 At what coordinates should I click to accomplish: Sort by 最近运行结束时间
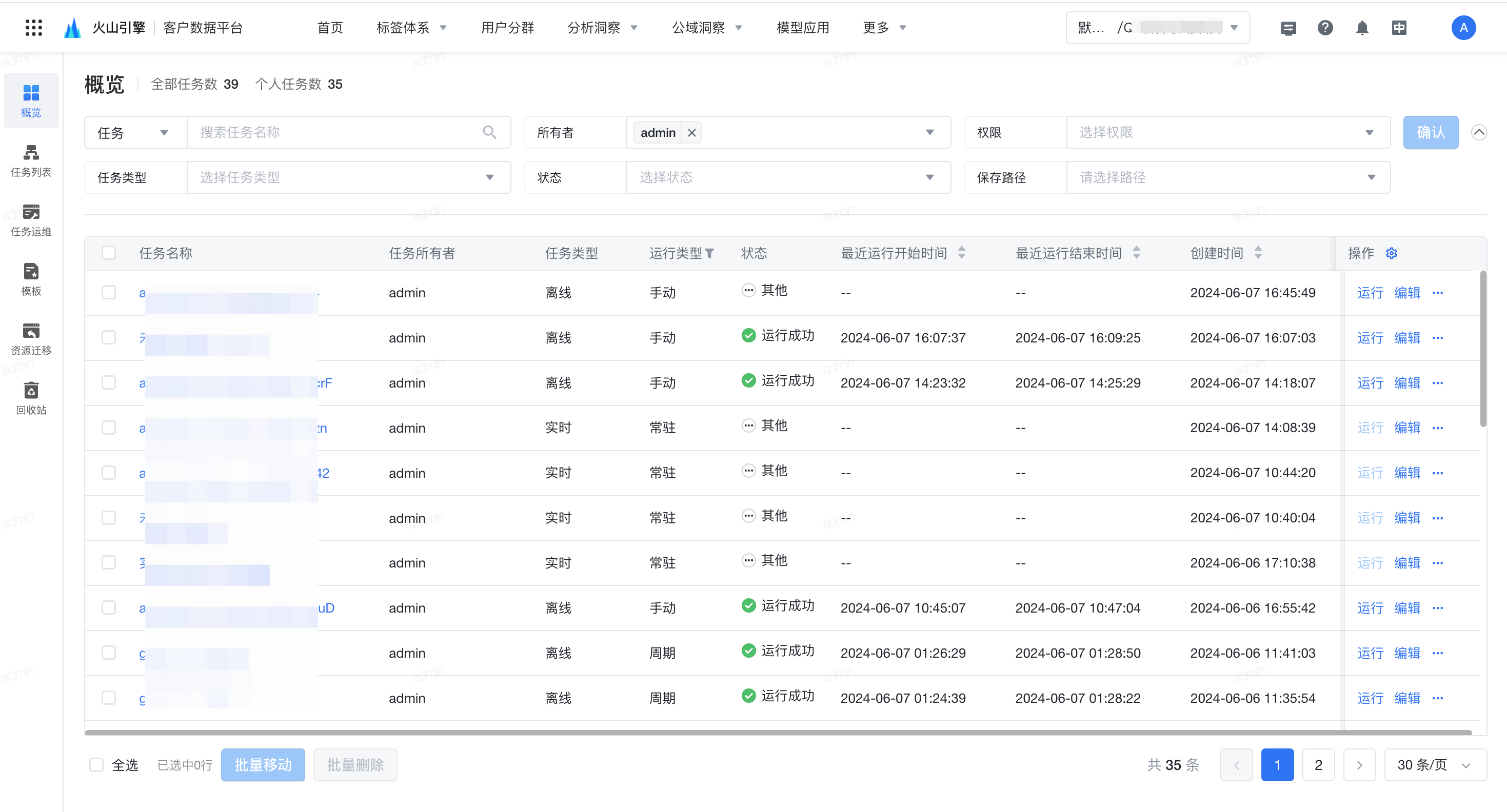point(1137,253)
